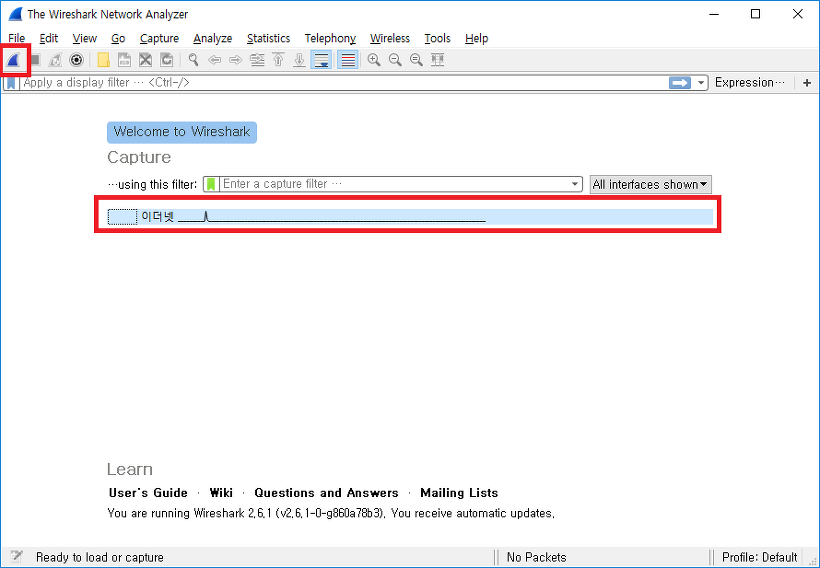The image size is (820, 568).
Task: Click the Save capture file toolbar icon
Action: [124, 60]
